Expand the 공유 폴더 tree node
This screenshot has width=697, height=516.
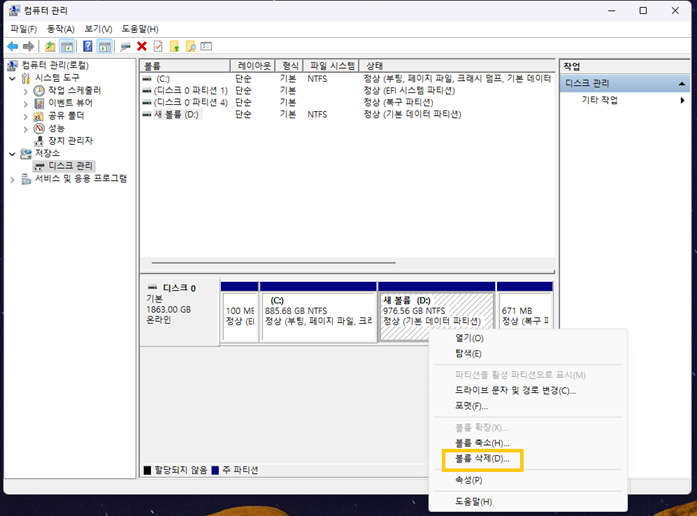[x=25, y=116]
